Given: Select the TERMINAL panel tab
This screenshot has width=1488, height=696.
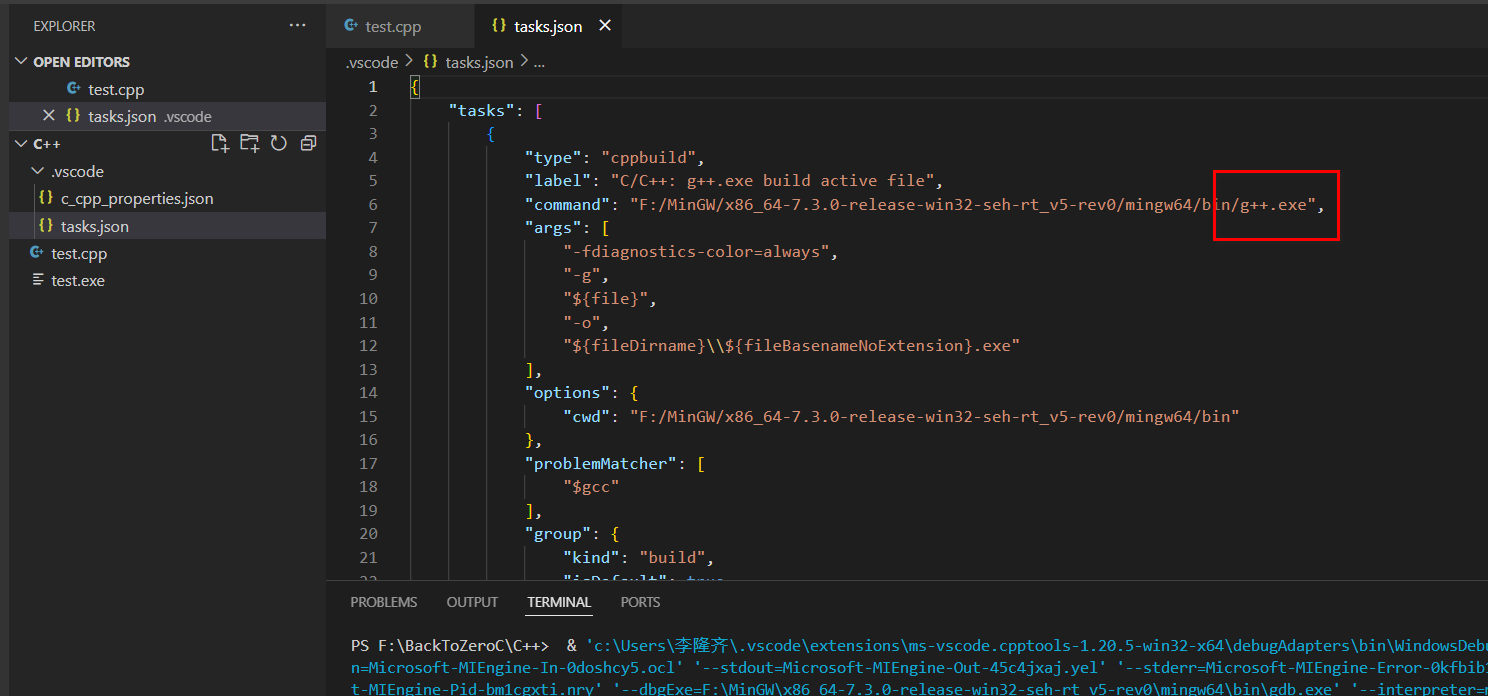Looking at the screenshot, I should point(559,602).
